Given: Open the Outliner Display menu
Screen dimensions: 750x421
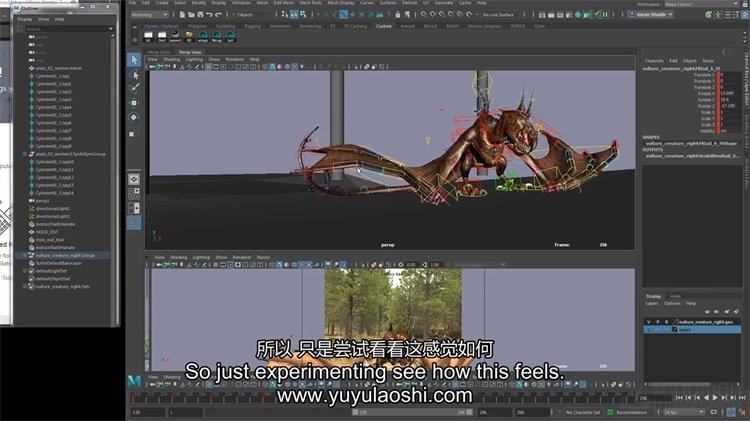Looking at the screenshot, I should click(24, 19).
